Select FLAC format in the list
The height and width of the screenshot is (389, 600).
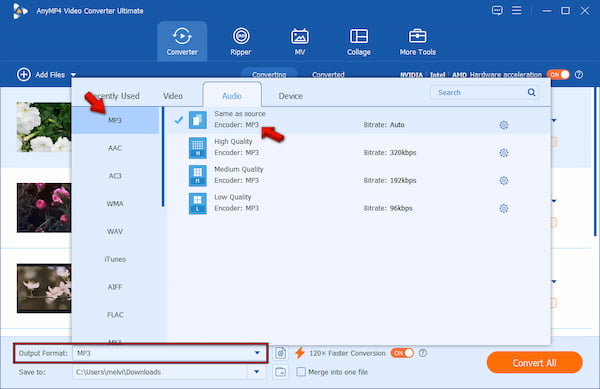tap(115, 315)
